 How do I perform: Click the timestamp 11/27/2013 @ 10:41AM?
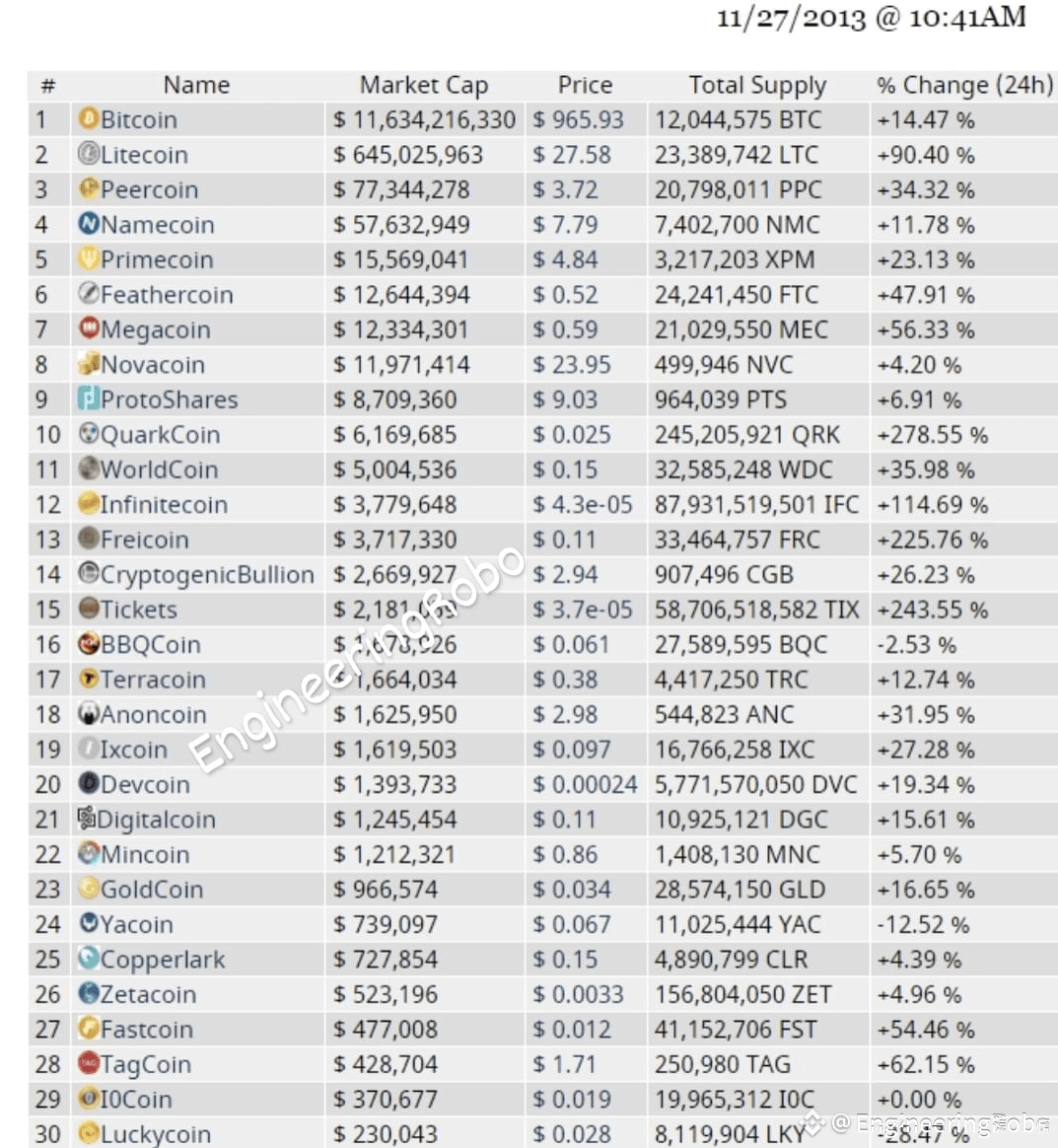click(872, 18)
